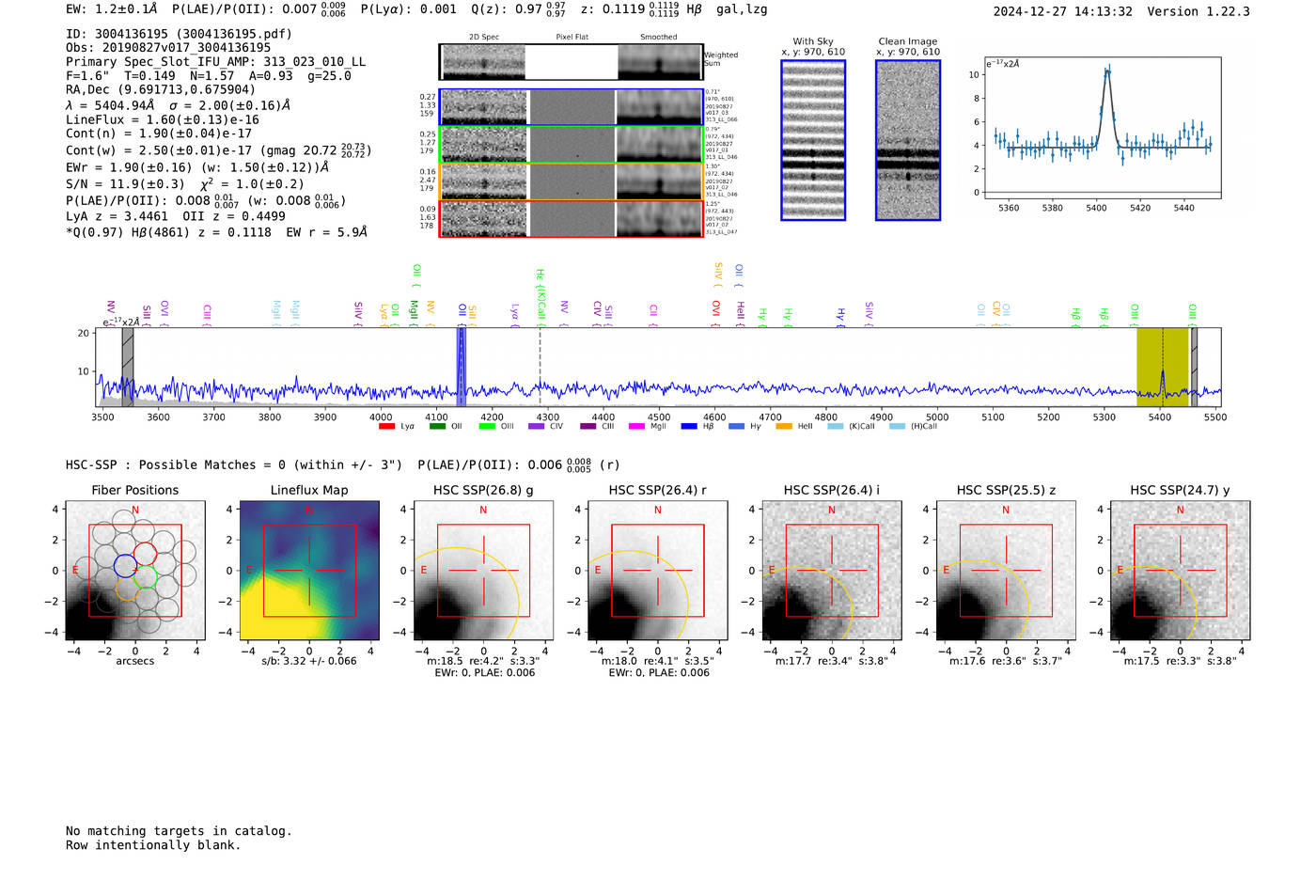Click the blue fiber circle in Fiber Positions
The image size is (1316, 896).
pyautogui.click(x=125, y=566)
